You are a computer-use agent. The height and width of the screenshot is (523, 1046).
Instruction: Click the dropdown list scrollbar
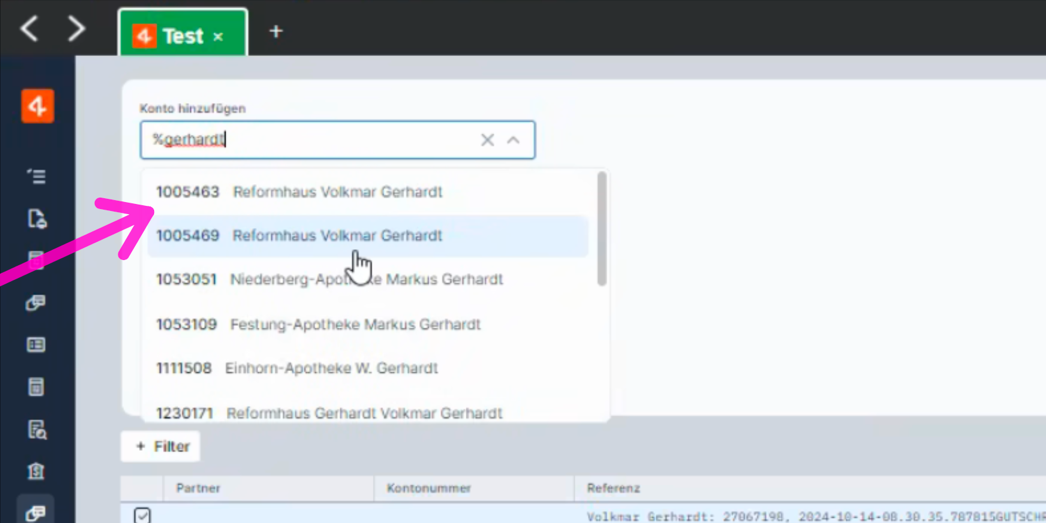pyautogui.click(x=602, y=229)
